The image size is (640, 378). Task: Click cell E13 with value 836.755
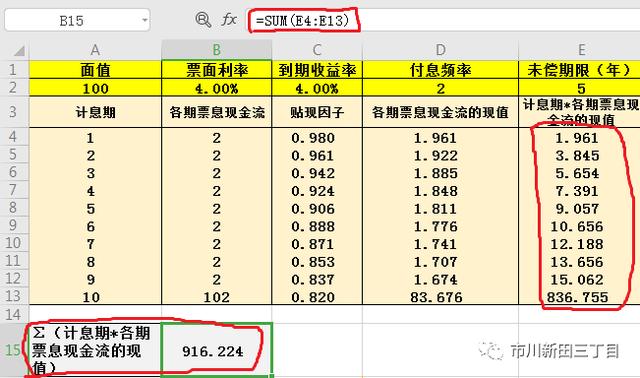coord(579,297)
